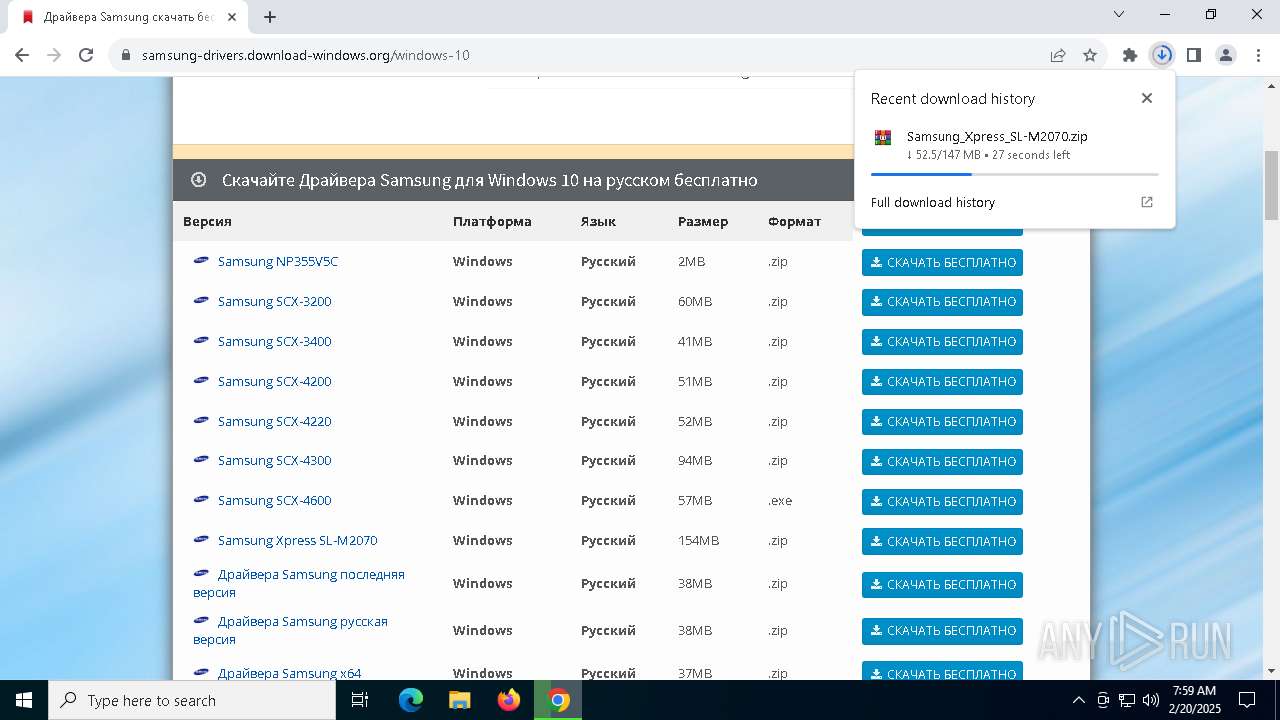Image resolution: width=1280 pixels, height=720 pixels.
Task: Open the tab search chevron
Action: [x=1119, y=14]
